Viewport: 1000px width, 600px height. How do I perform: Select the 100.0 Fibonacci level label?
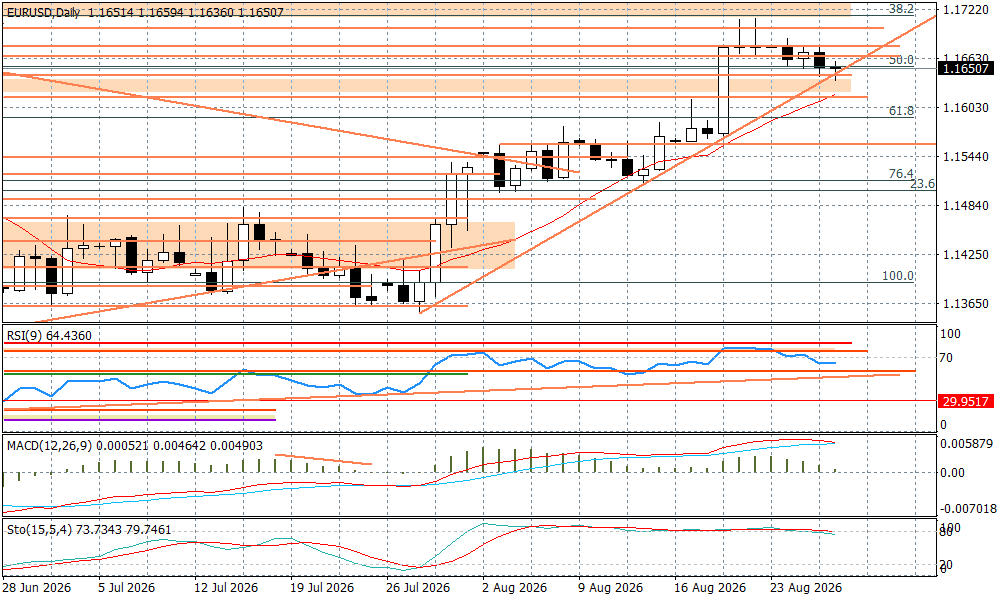coord(898,276)
